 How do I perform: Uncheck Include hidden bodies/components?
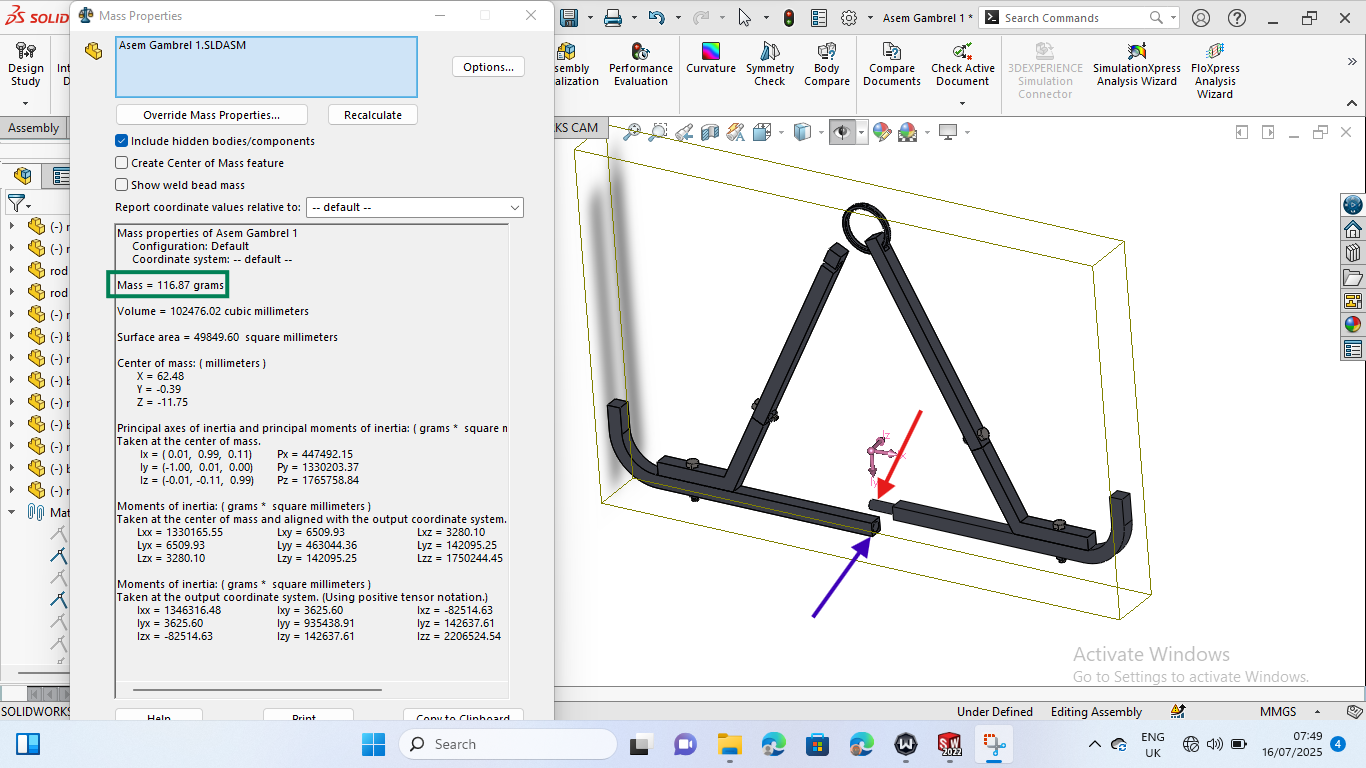click(x=122, y=141)
